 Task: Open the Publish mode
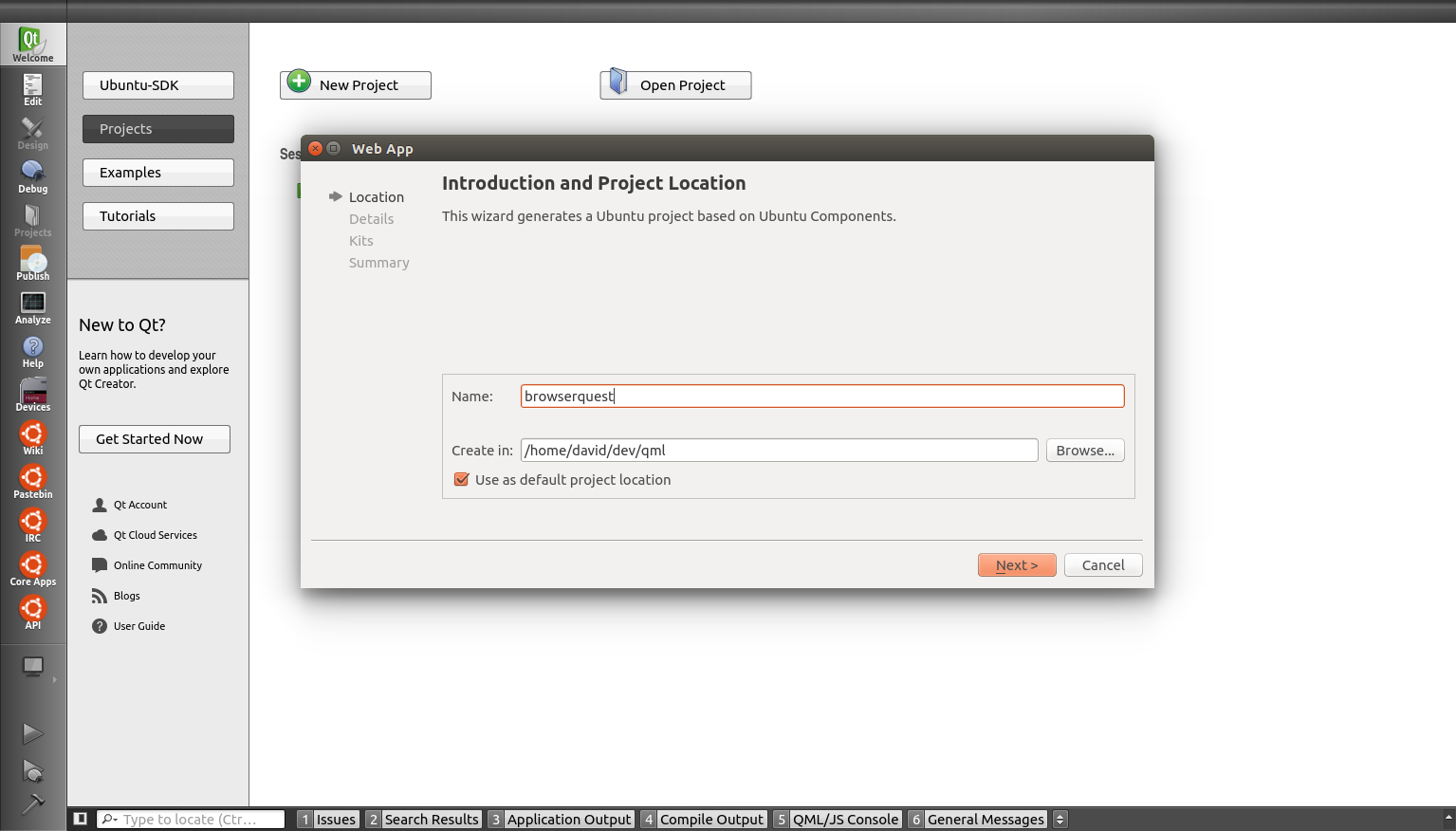32,264
